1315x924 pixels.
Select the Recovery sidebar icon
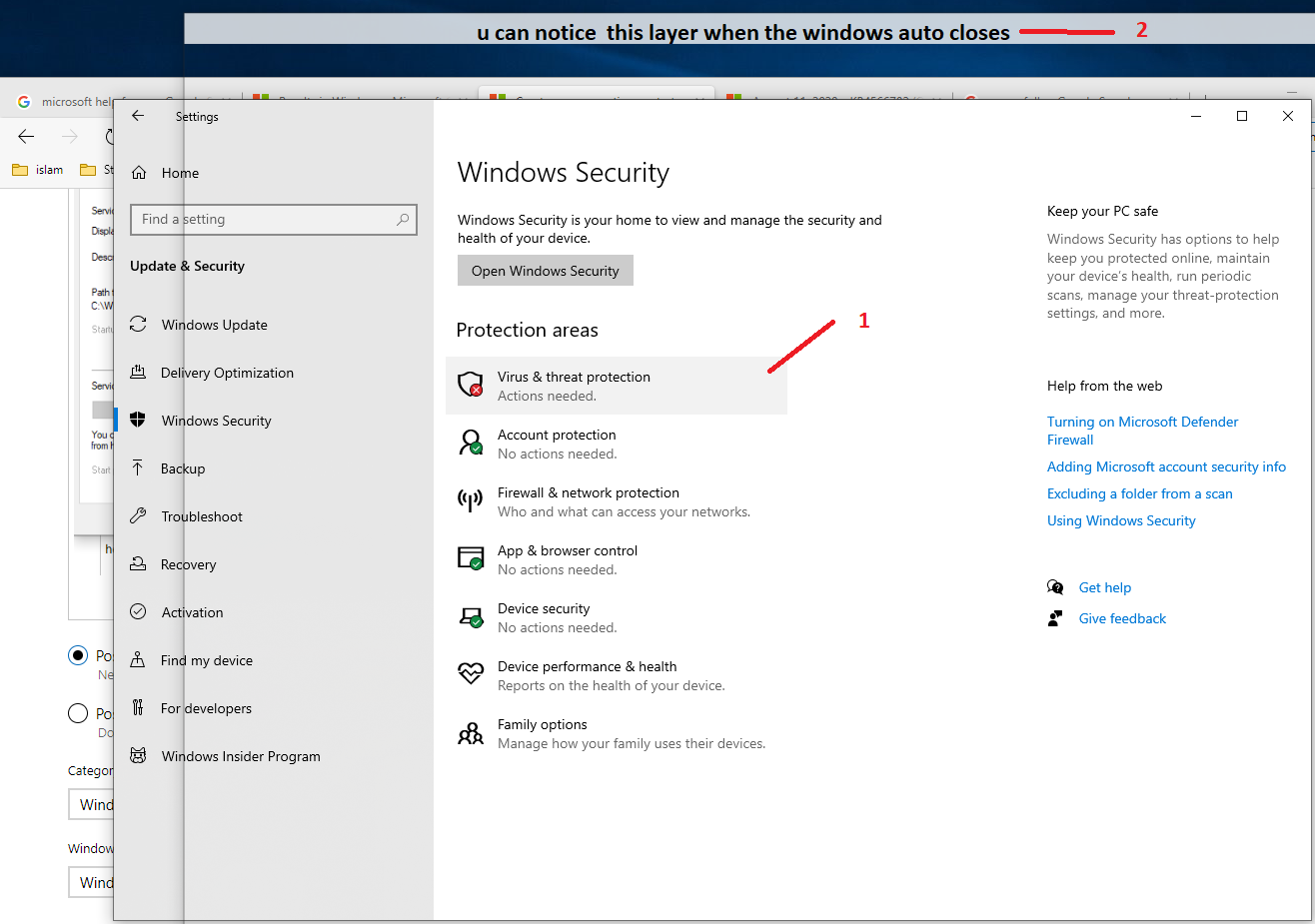point(138,564)
